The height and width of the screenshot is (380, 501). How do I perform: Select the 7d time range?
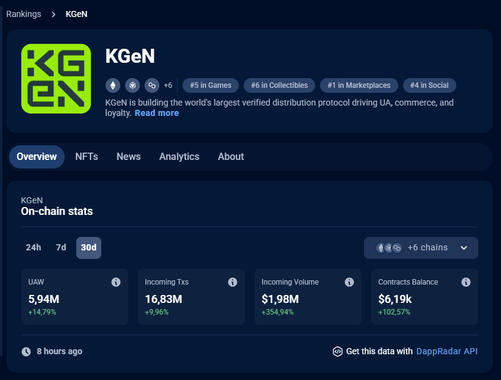tap(61, 247)
